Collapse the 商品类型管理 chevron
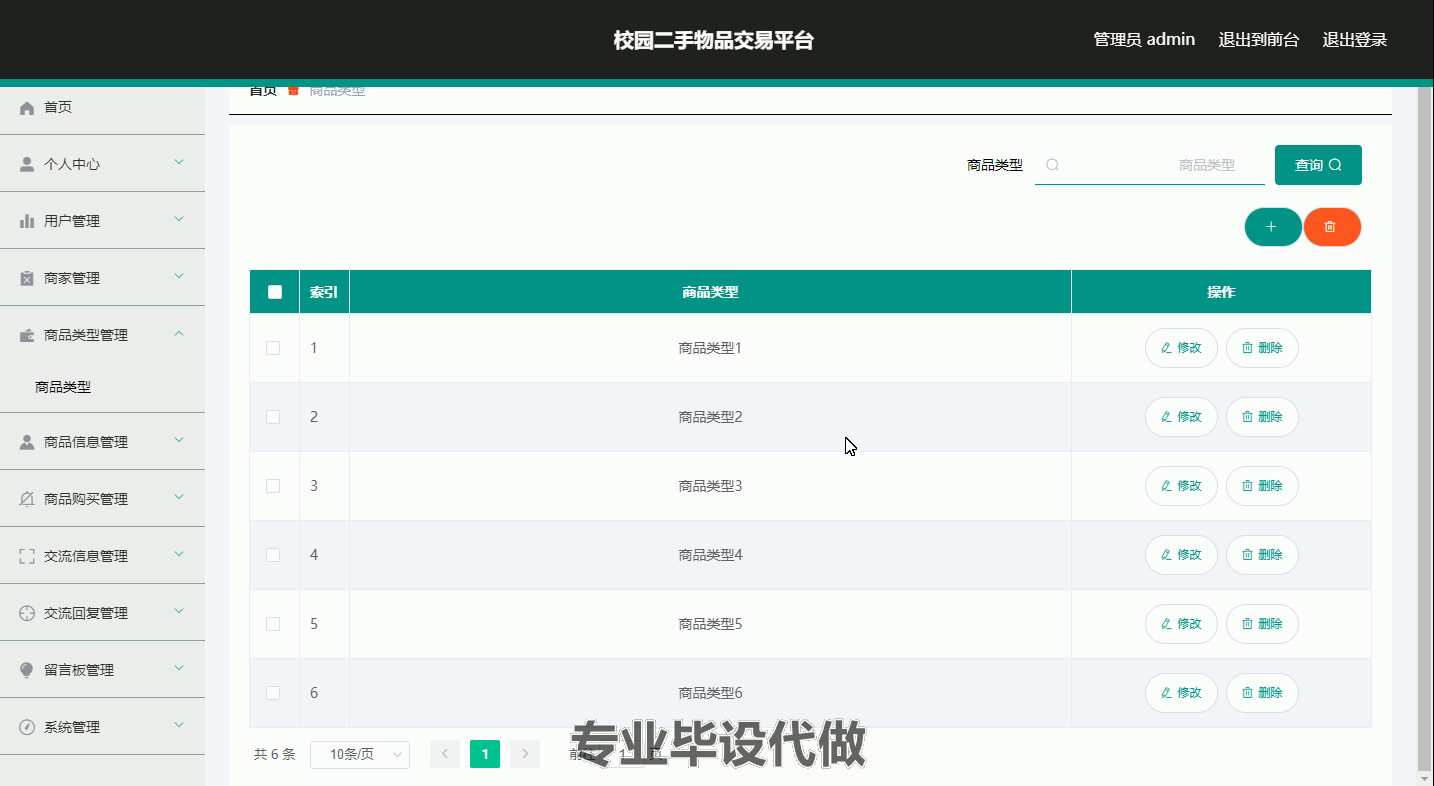1434x786 pixels. (179, 333)
